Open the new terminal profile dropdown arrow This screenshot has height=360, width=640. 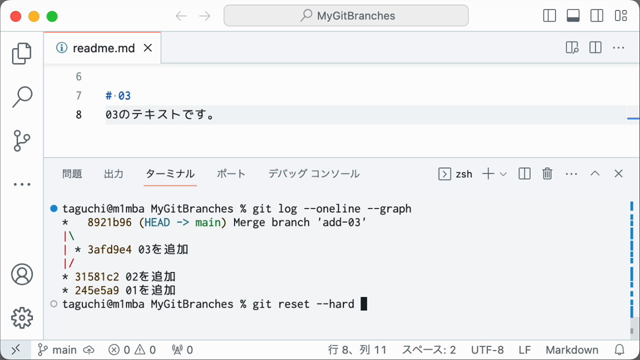(x=503, y=174)
